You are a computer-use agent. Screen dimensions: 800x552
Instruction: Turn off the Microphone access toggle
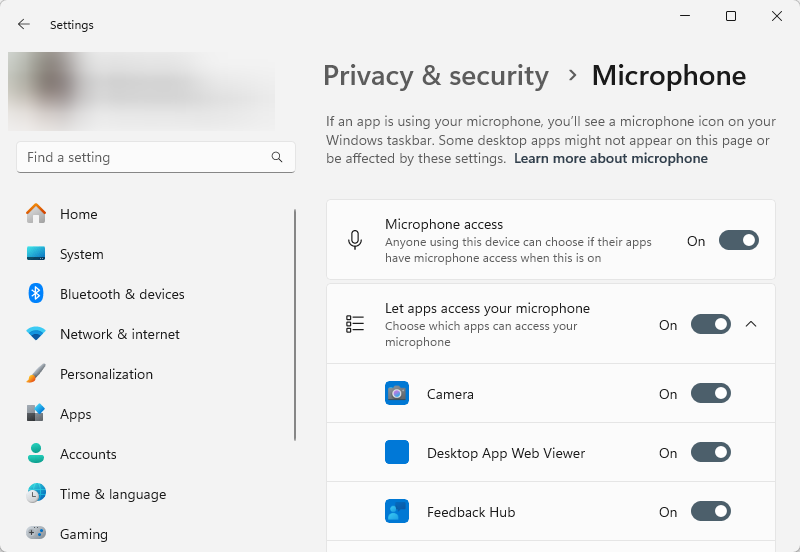738,241
